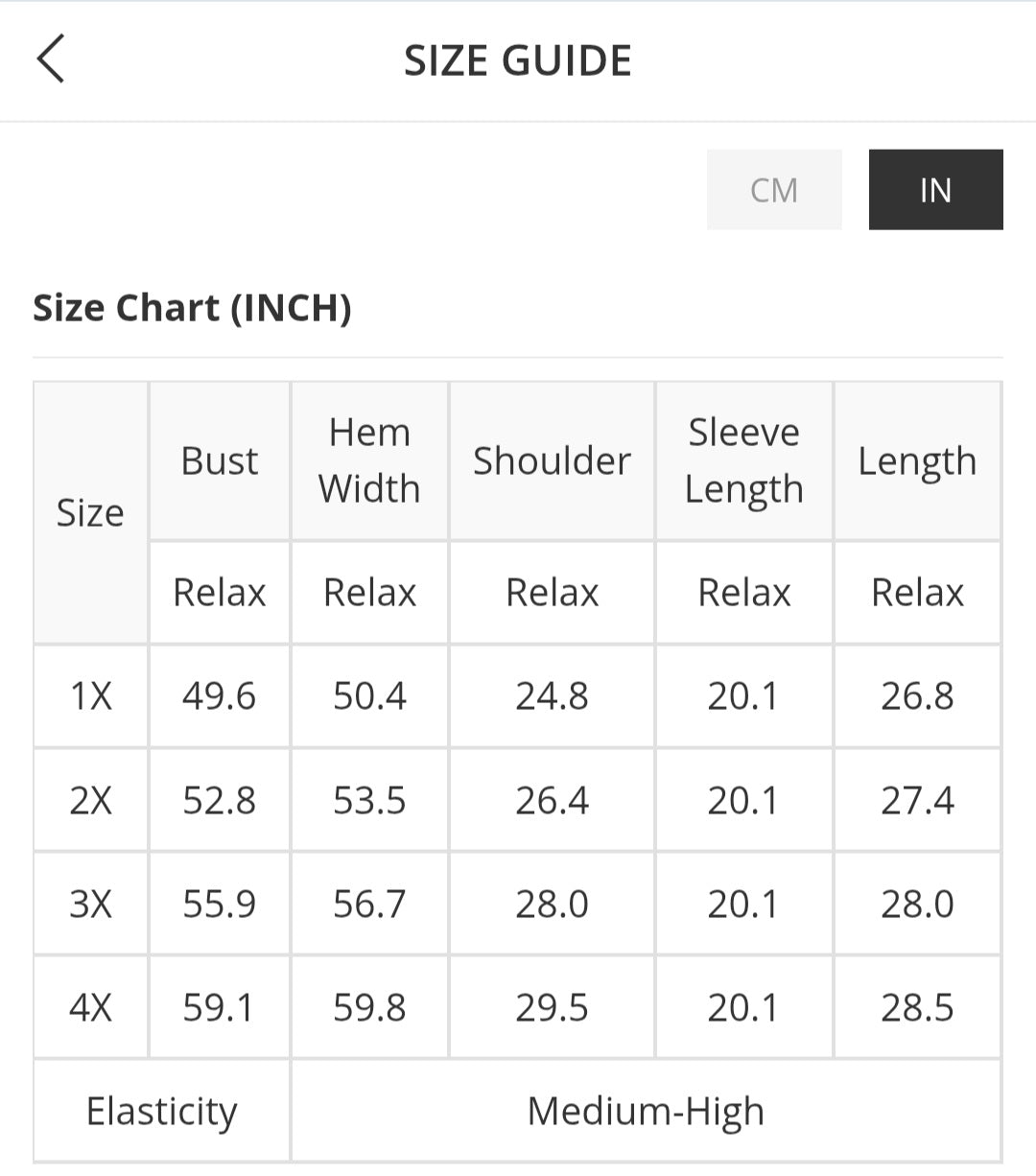The image size is (1036, 1176).
Task: Tap the 4X size row label
Action: click(x=91, y=1007)
